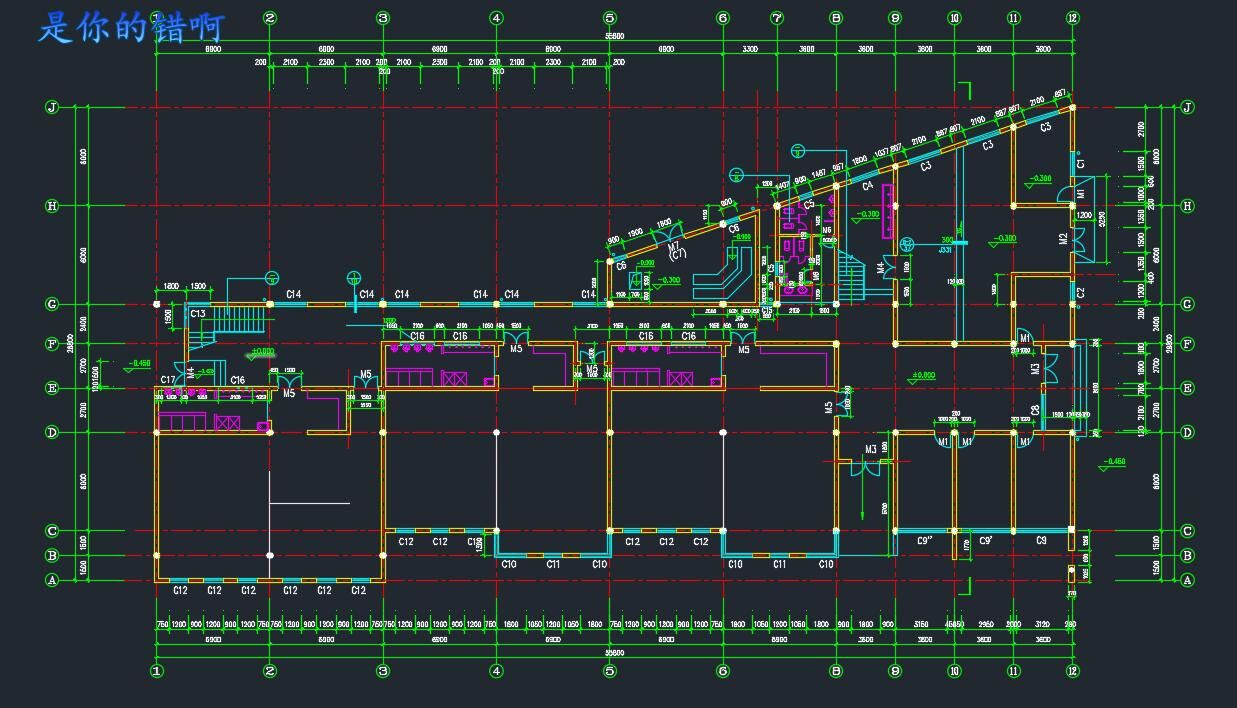
Task: Click the C9' window label
Action: [x=985, y=541]
